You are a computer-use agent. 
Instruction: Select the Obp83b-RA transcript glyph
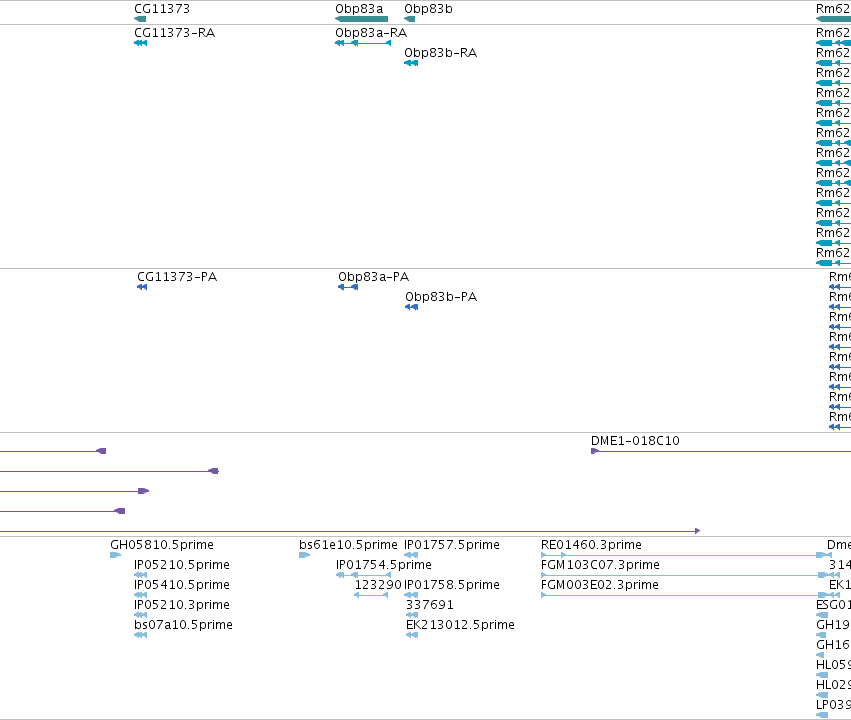411,63
